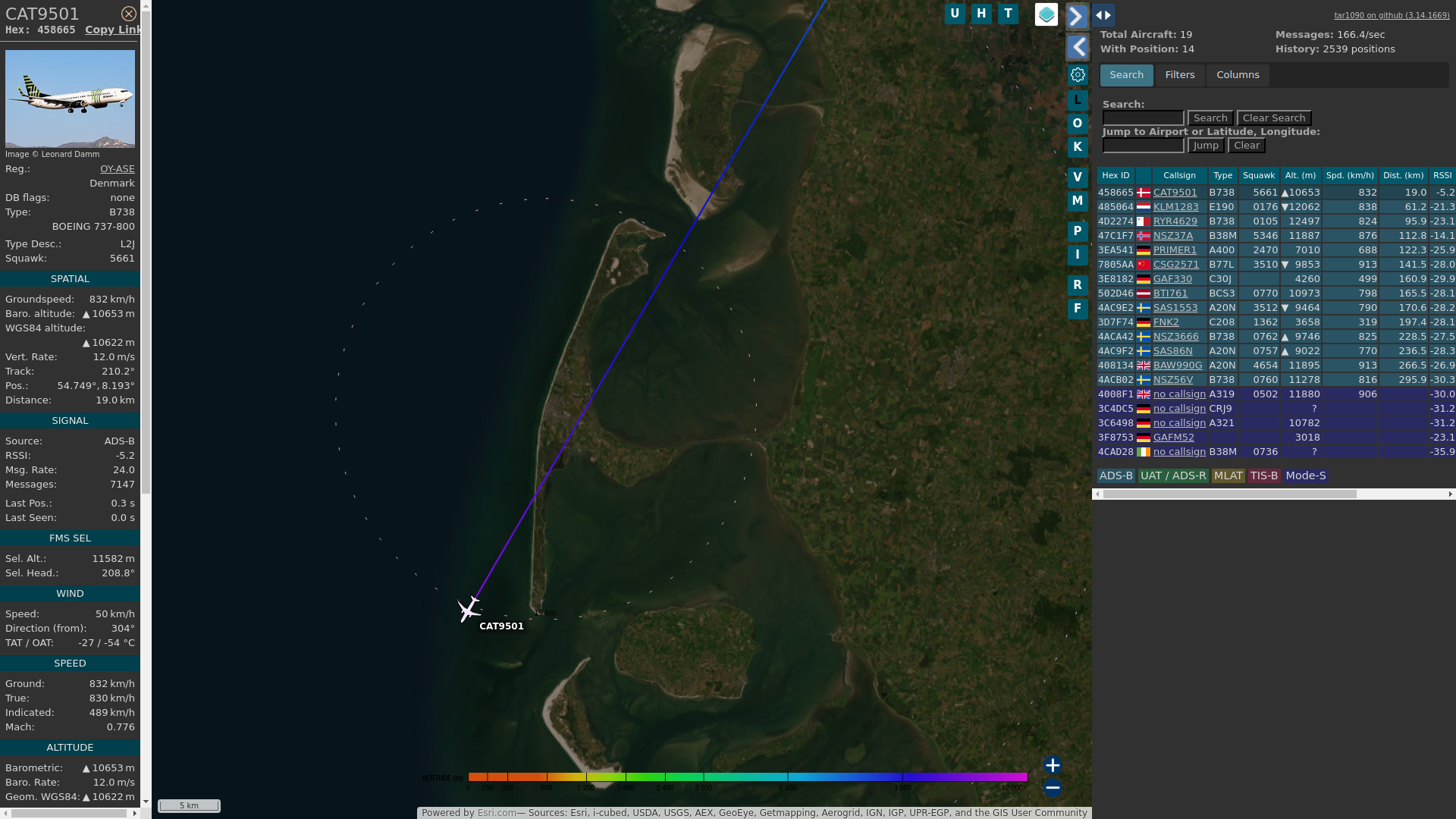
Task: Toggle the P map option button
Action: 1078,231
